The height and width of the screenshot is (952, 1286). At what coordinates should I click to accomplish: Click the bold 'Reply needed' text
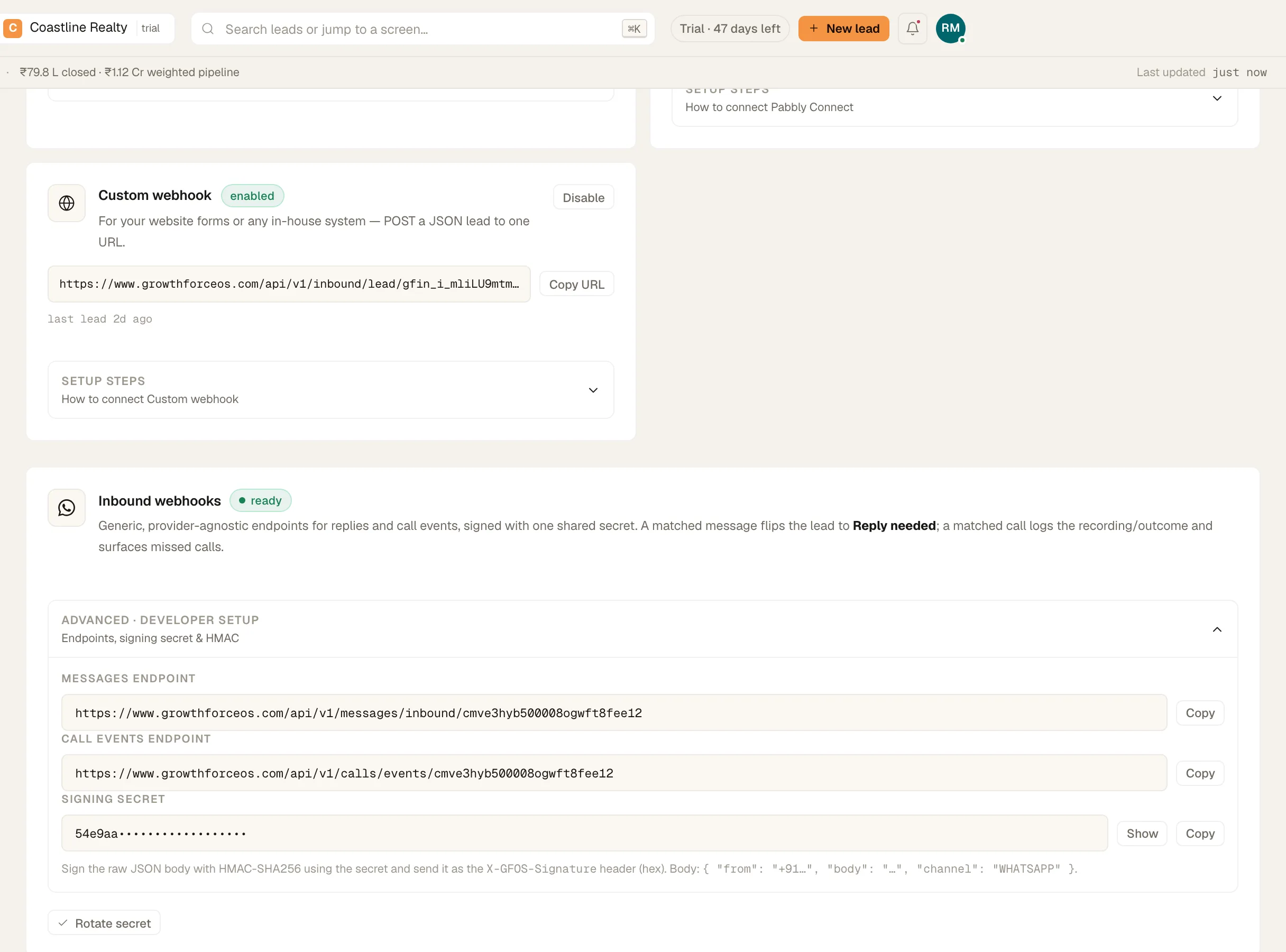(894, 526)
